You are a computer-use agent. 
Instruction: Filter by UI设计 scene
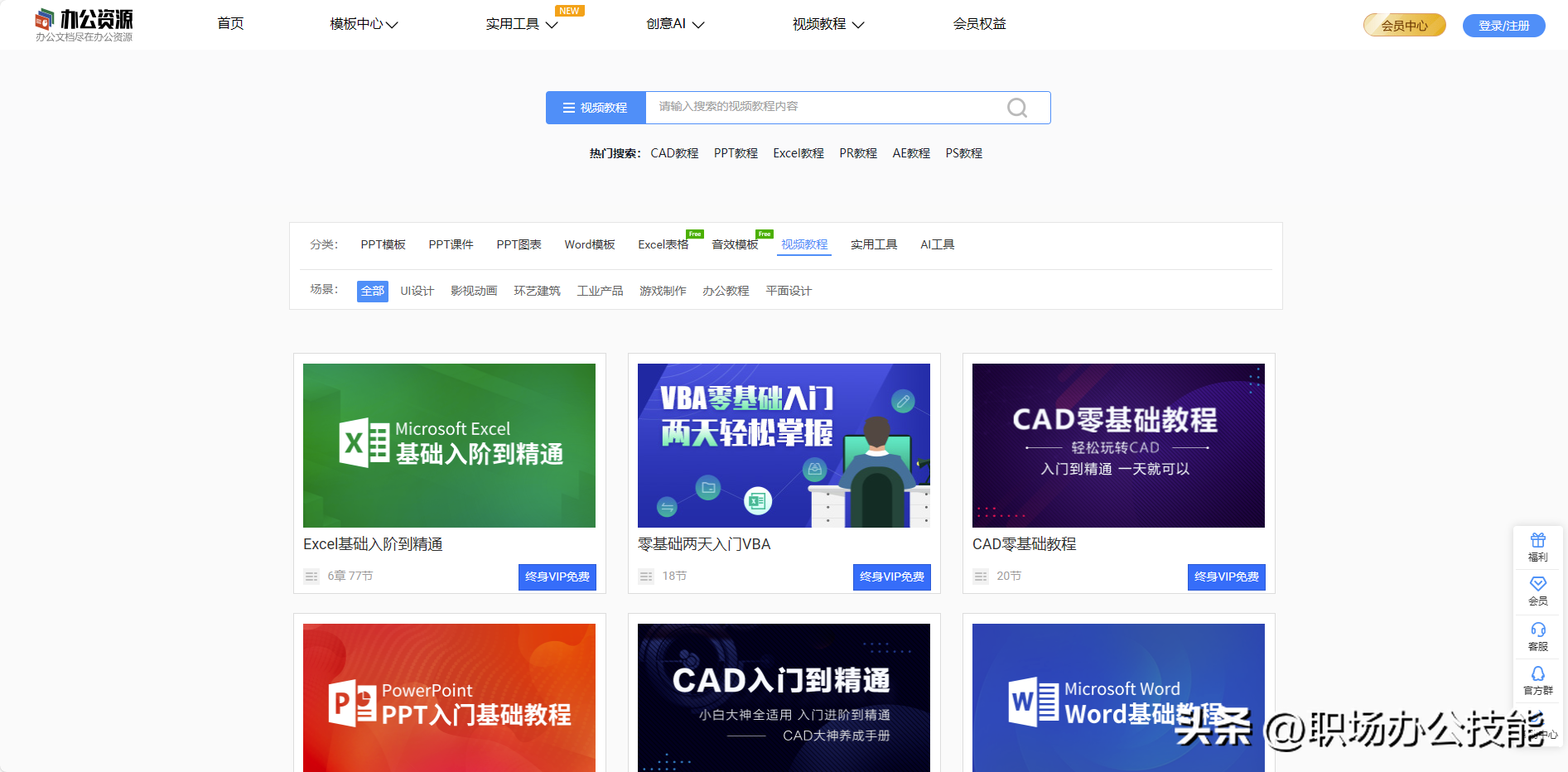pos(417,292)
